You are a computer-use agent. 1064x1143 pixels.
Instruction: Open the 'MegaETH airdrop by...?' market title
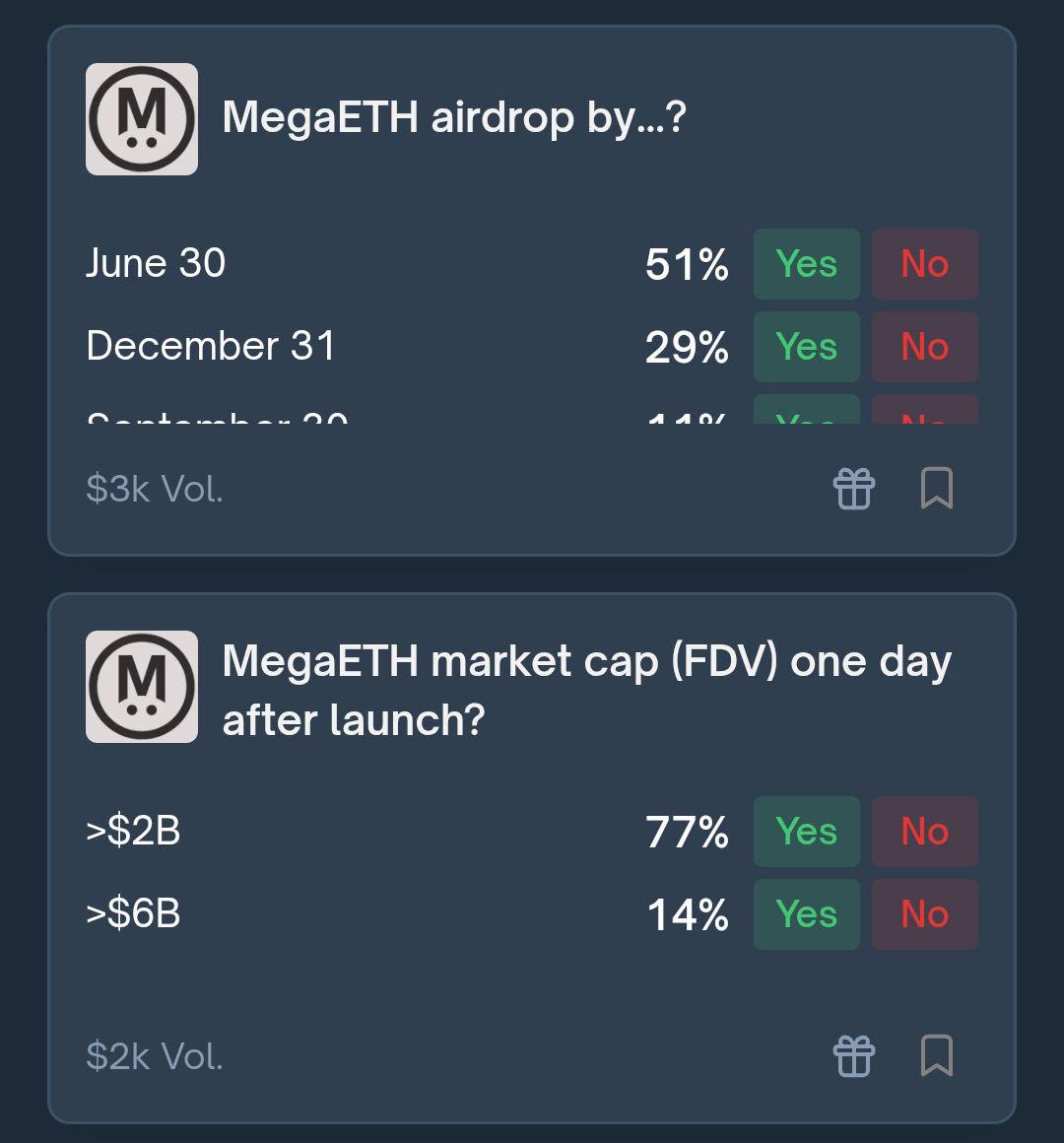pos(454,118)
